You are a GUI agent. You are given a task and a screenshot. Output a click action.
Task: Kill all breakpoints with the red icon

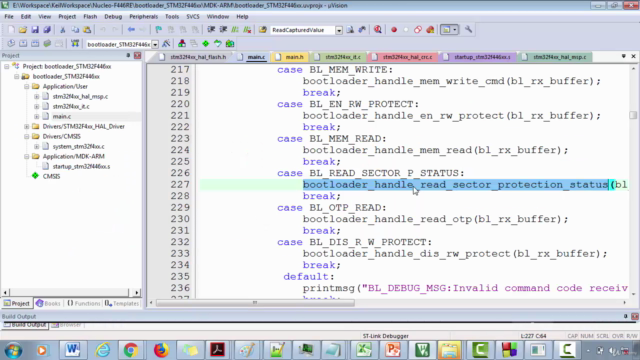pyautogui.click(x=430, y=30)
